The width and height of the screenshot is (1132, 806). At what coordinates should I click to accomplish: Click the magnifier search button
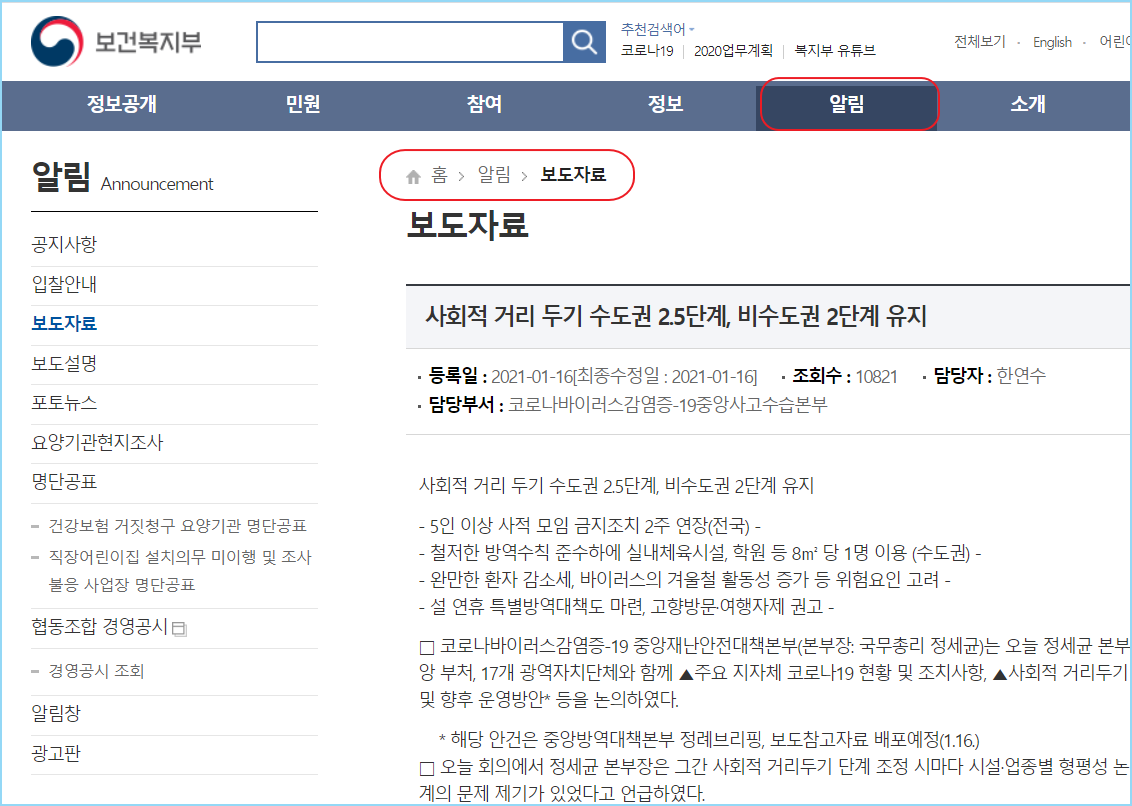click(584, 42)
